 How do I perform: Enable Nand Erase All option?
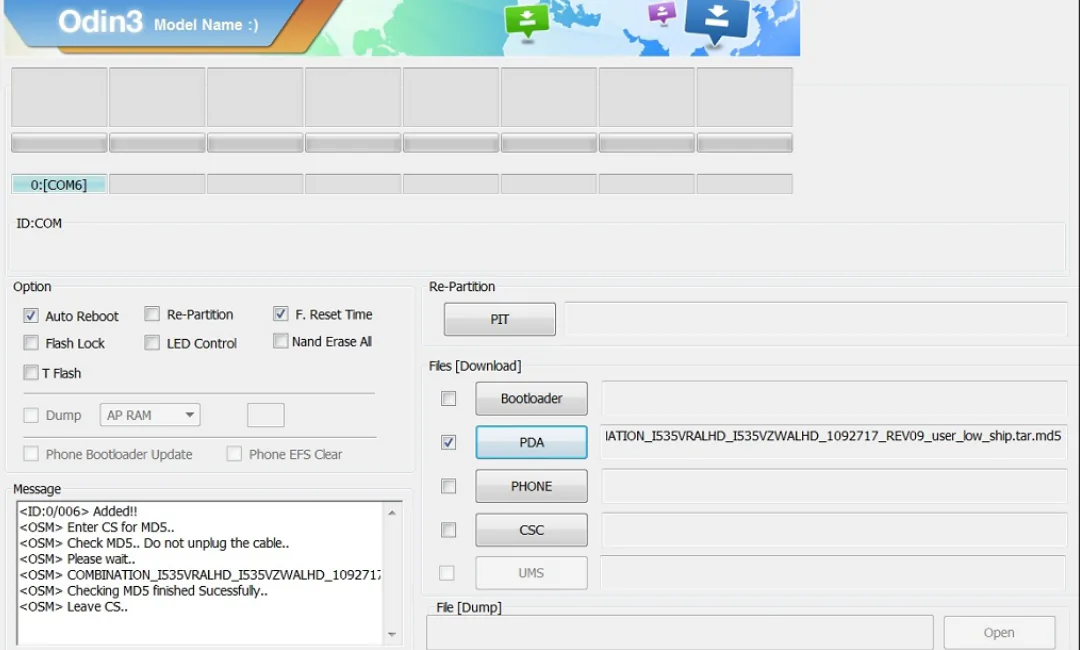click(280, 341)
